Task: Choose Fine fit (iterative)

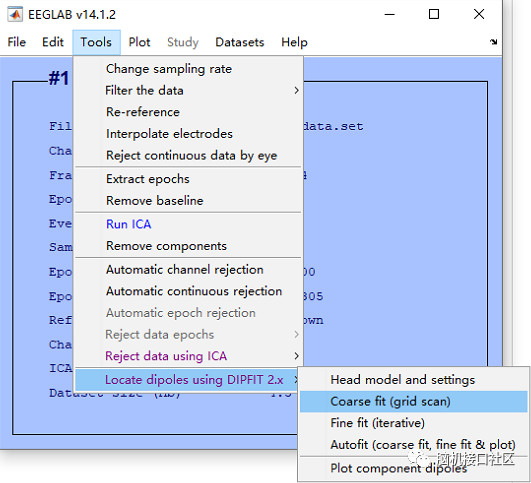Action: click(x=413, y=423)
